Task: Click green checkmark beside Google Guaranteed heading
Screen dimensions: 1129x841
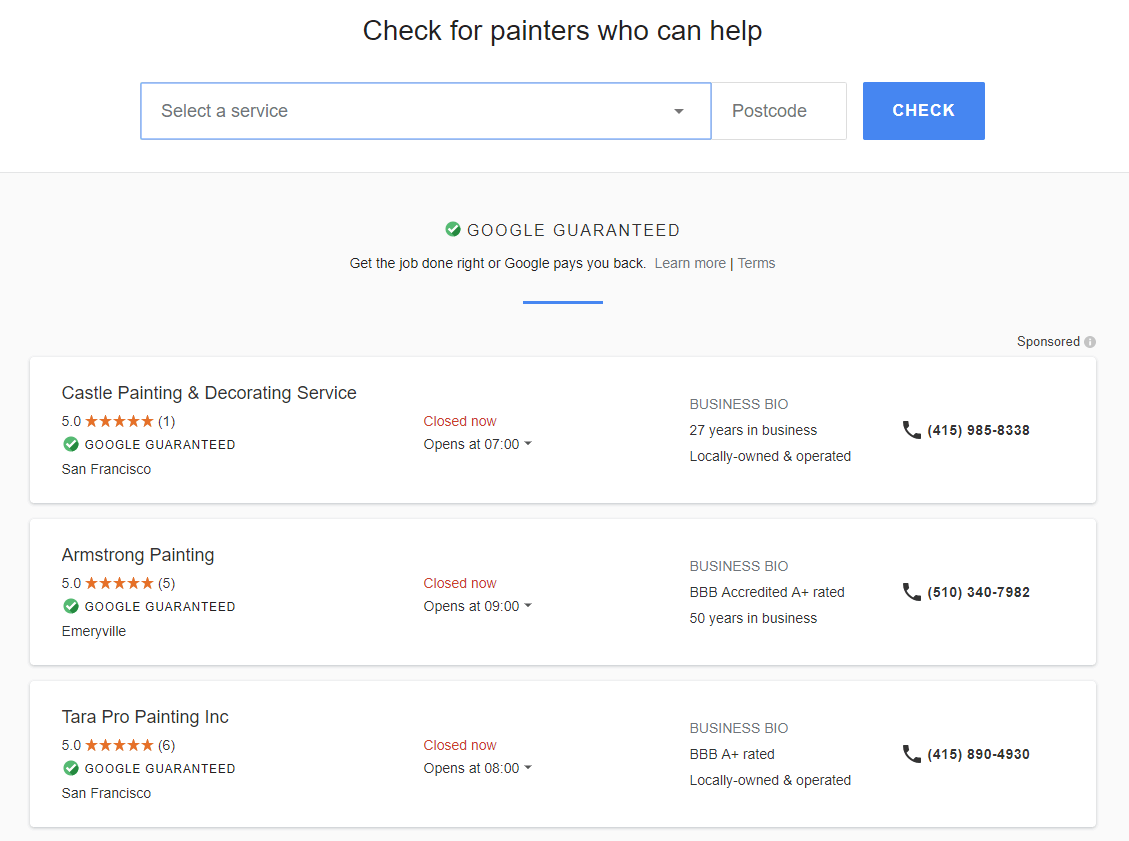Action: pos(453,230)
